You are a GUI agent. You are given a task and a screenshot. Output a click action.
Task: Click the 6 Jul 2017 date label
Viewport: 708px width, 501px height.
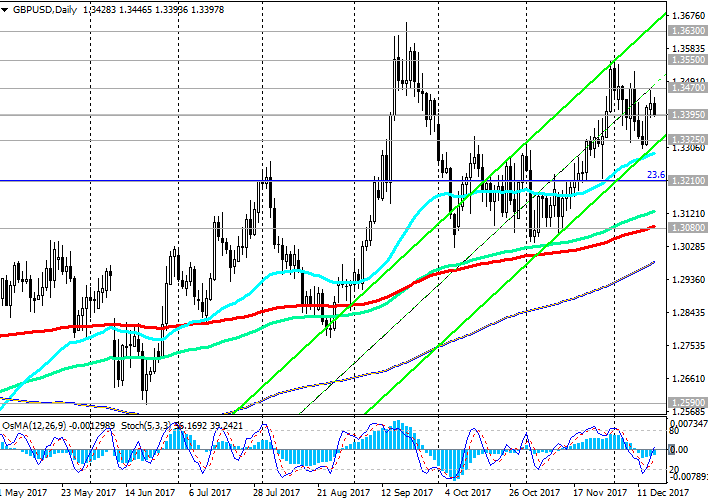point(210,492)
